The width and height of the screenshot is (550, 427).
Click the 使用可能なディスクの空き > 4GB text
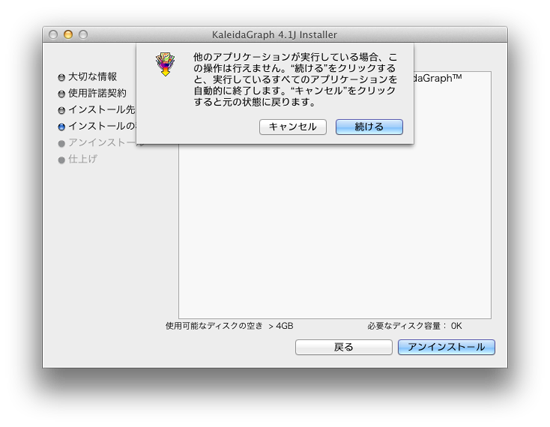(x=229, y=326)
